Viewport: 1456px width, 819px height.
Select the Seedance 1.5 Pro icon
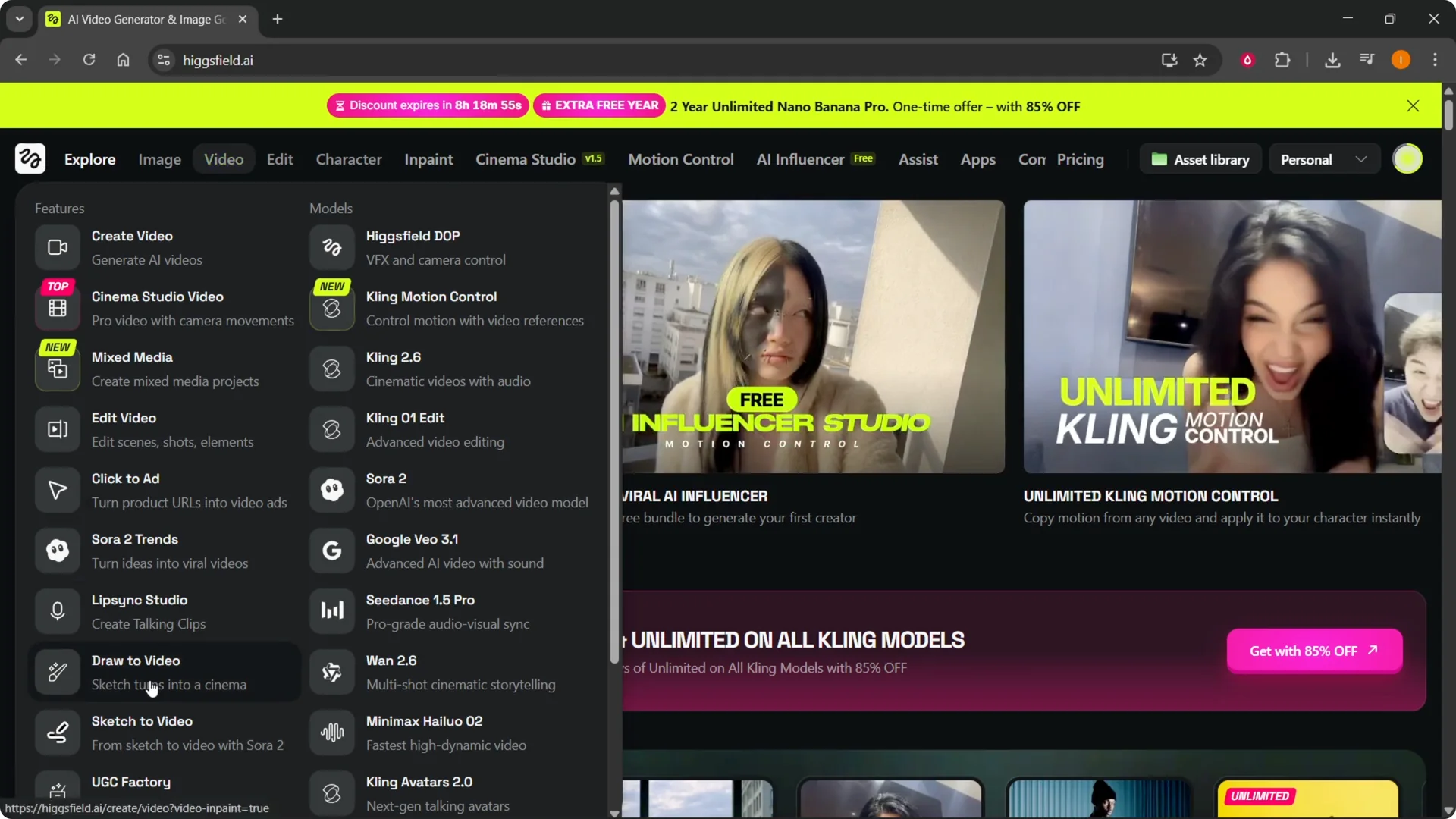pyautogui.click(x=331, y=611)
